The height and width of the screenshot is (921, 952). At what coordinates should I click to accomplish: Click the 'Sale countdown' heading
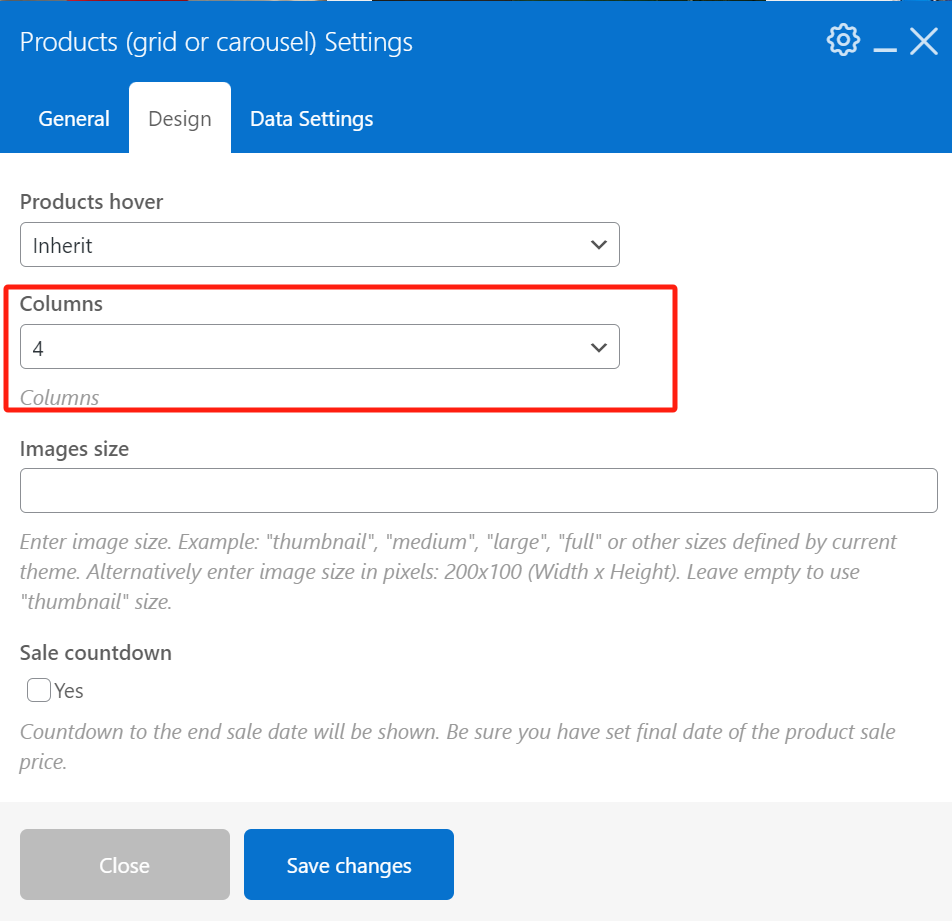[x=96, y=653]
